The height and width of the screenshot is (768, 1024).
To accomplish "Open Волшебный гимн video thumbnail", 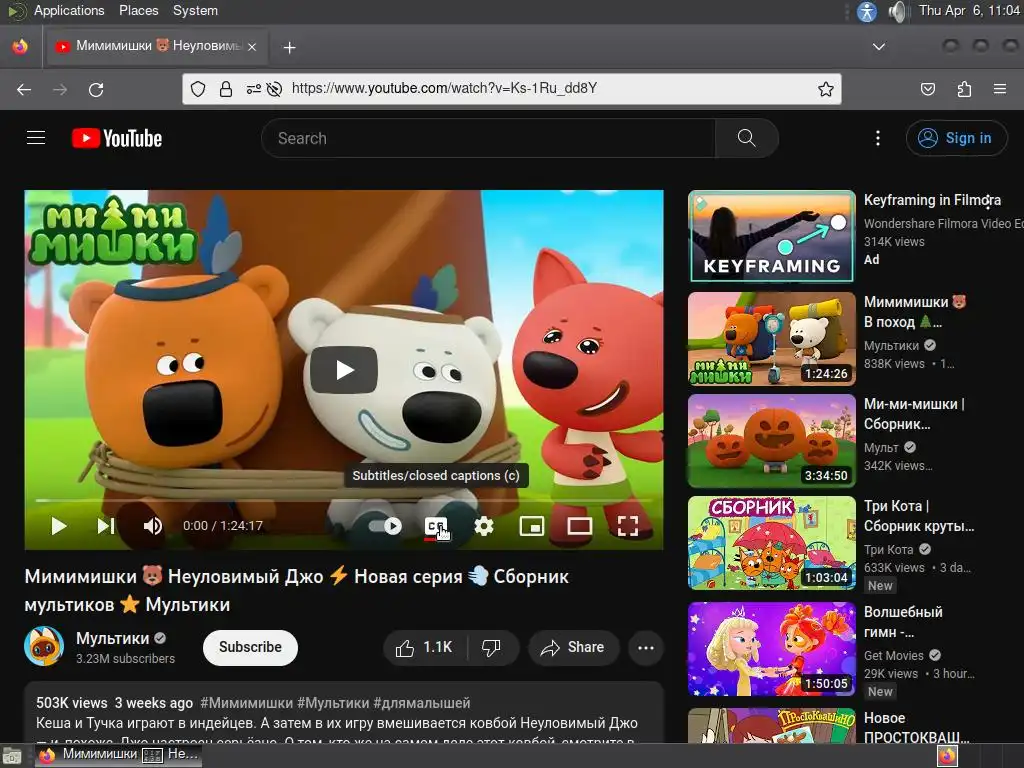I will tap(771, 648).
